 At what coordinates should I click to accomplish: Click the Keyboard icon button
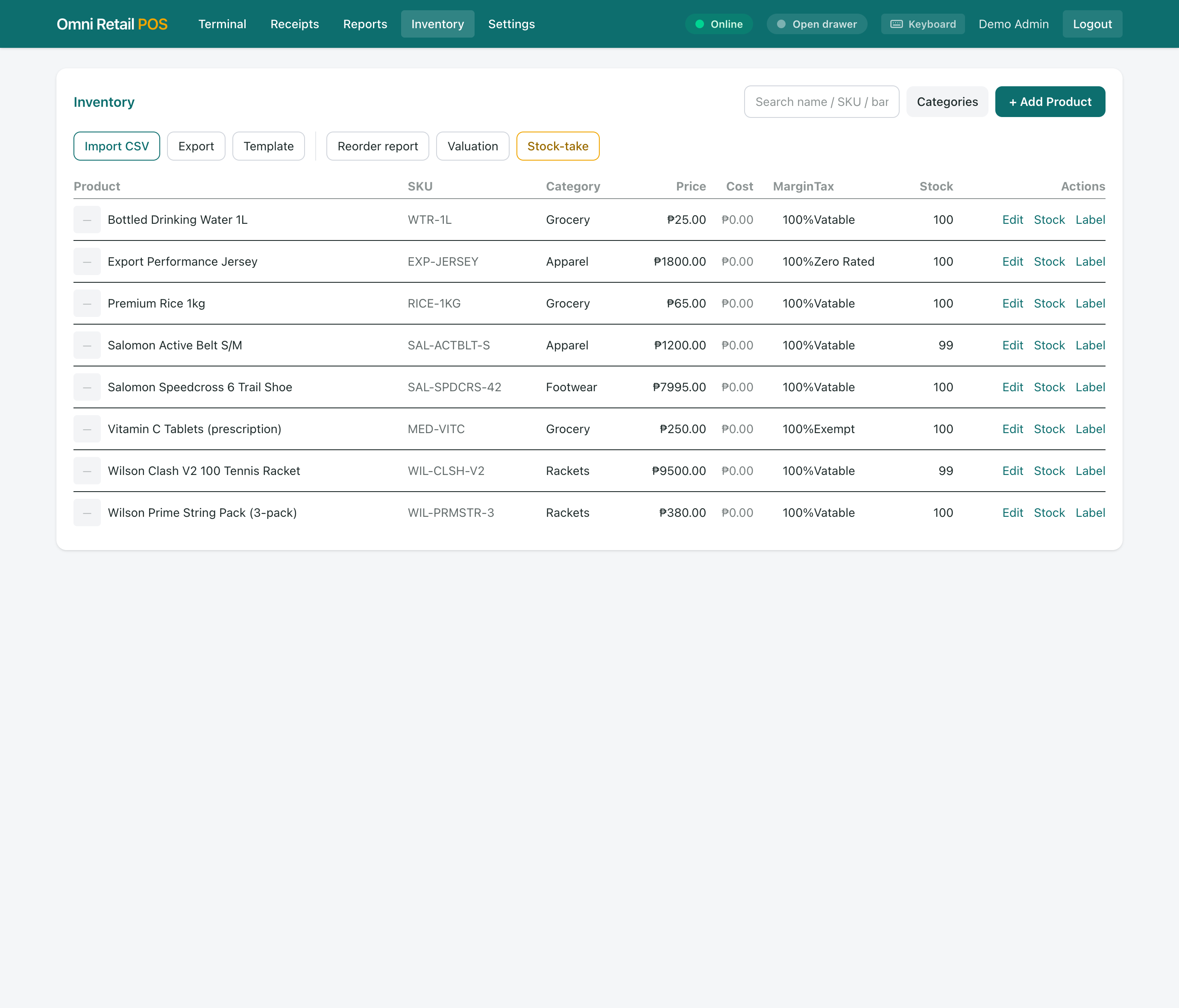[922, 24]
